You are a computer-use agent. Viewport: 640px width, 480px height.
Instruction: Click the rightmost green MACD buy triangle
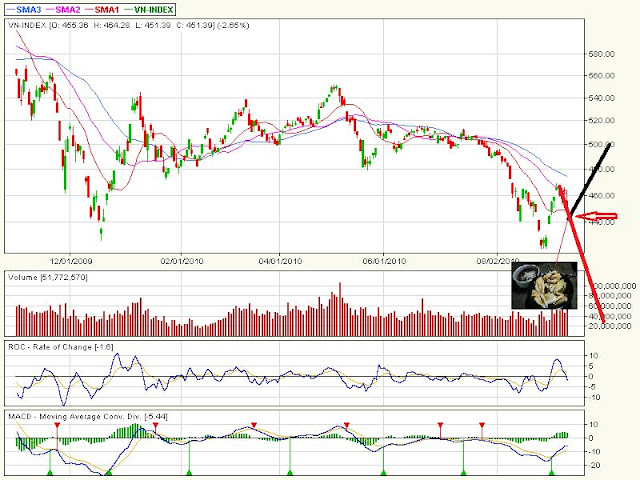click(x=552, y=470)
